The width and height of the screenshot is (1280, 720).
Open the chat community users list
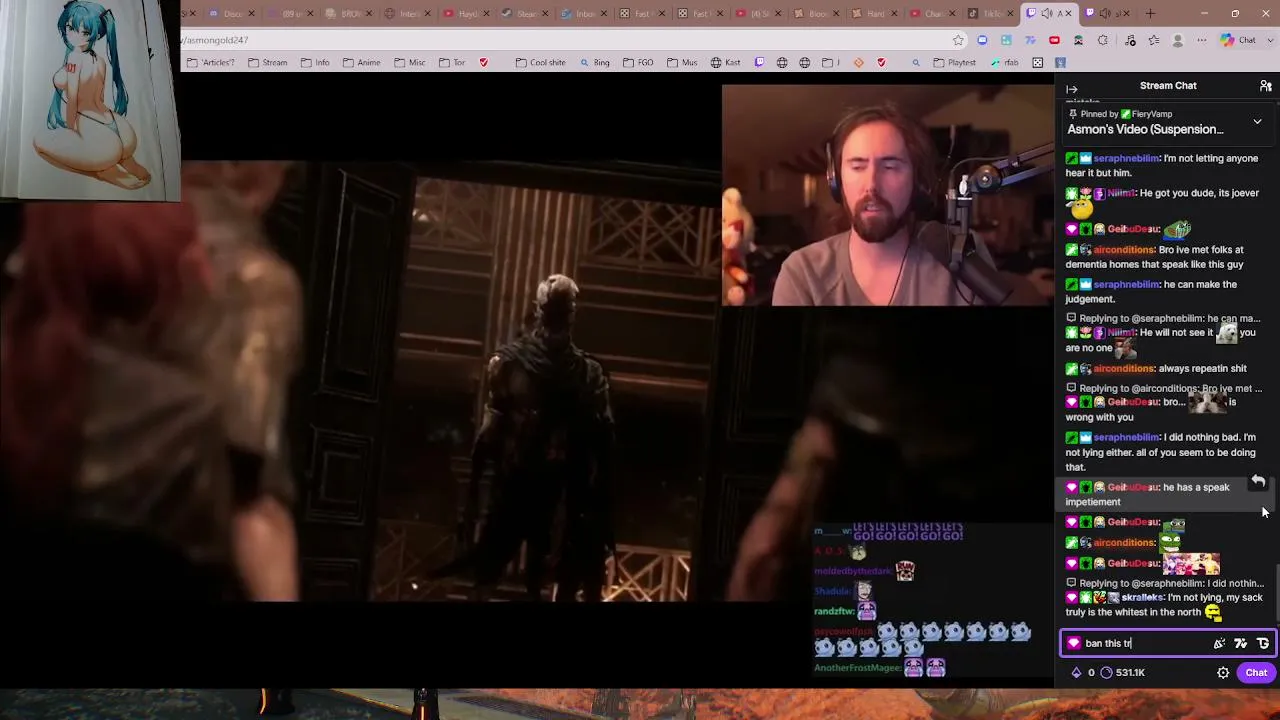tap(1265, 86)
